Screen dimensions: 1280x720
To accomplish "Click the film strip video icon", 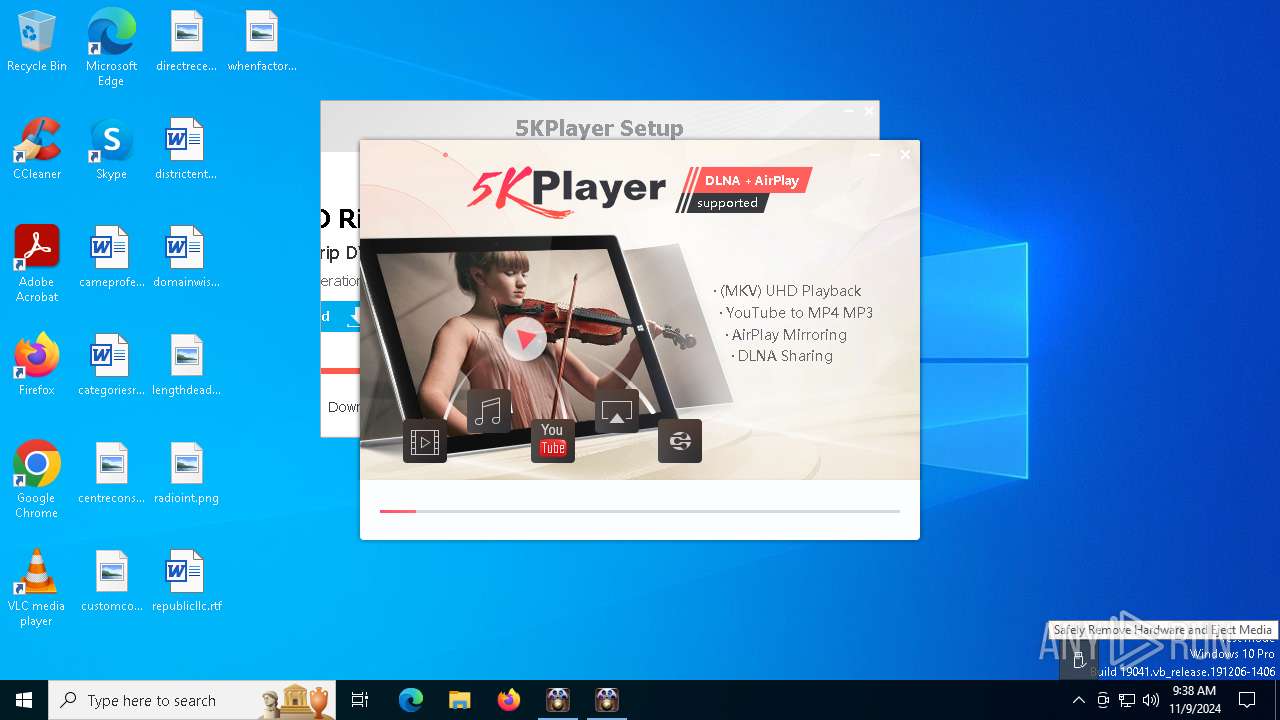I will (425, 441).
